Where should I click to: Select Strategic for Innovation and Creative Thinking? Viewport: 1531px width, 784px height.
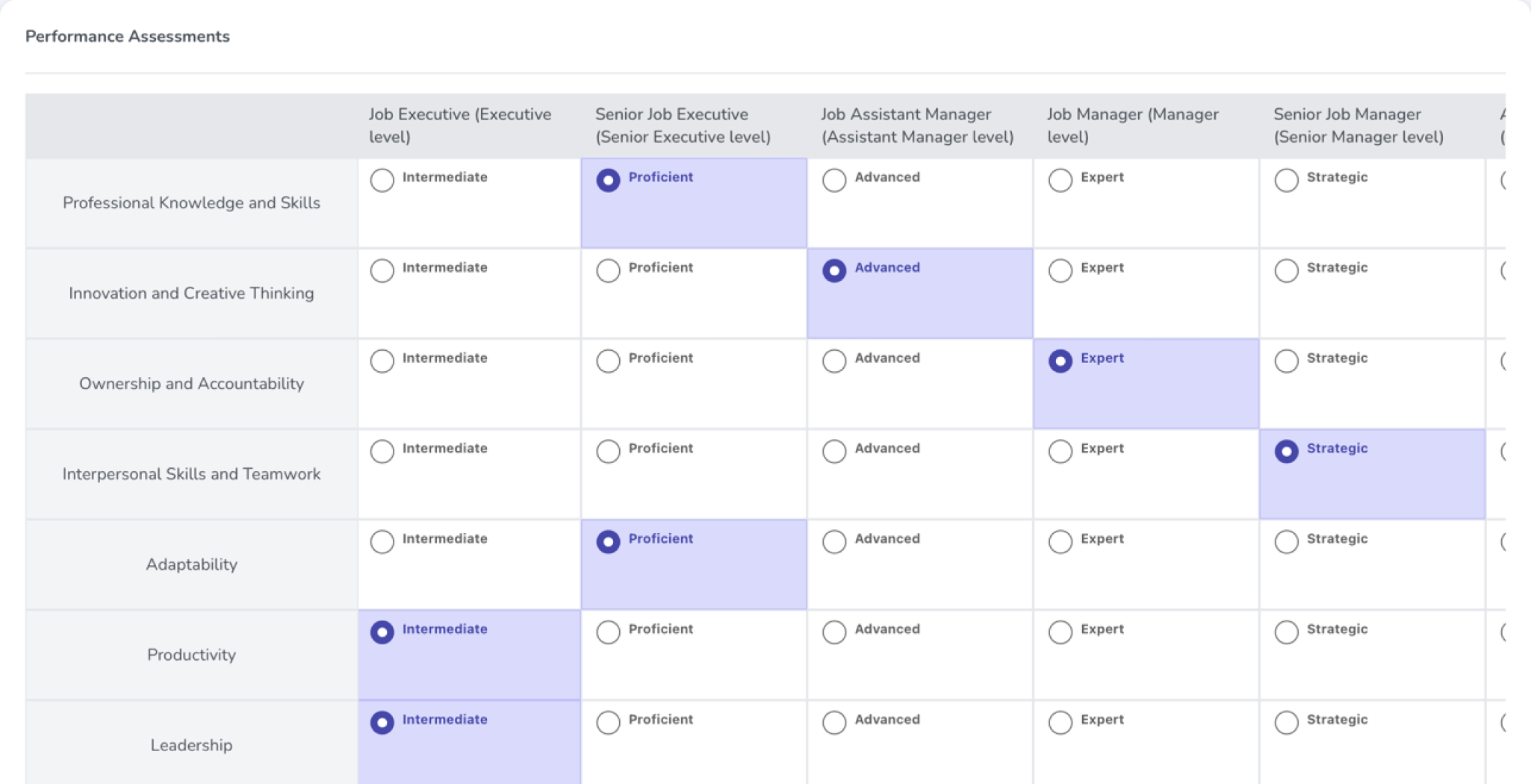(1286, 270)
